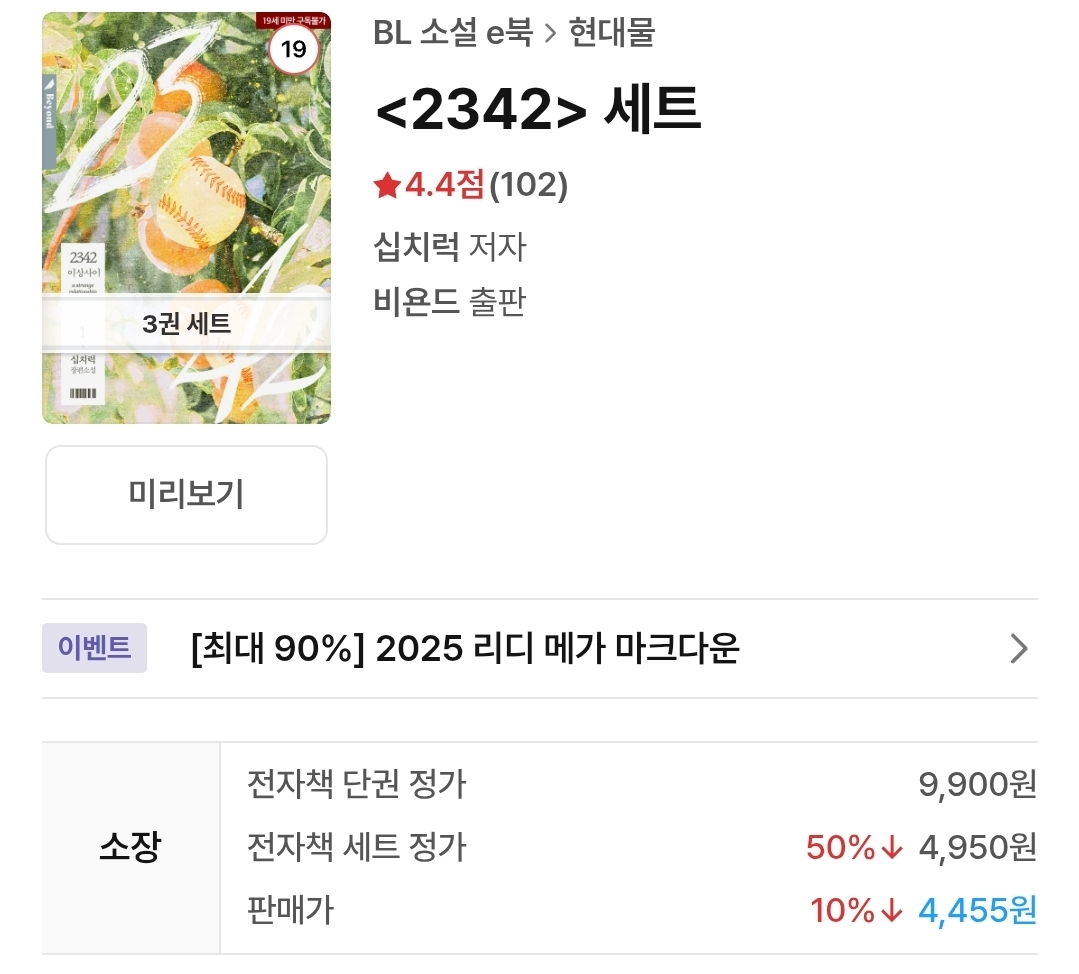Click the 4,455원 sale price
This screenshot has height=974, width=1079.
coord(977,910)
